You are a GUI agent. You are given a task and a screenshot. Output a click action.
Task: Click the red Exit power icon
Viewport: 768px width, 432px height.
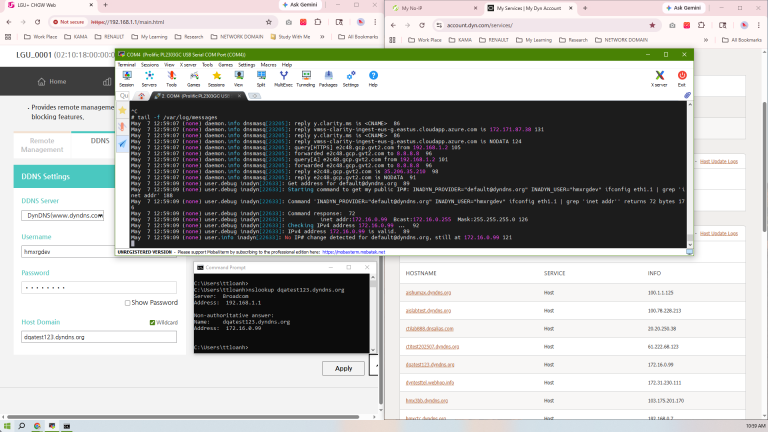point(682,78)
